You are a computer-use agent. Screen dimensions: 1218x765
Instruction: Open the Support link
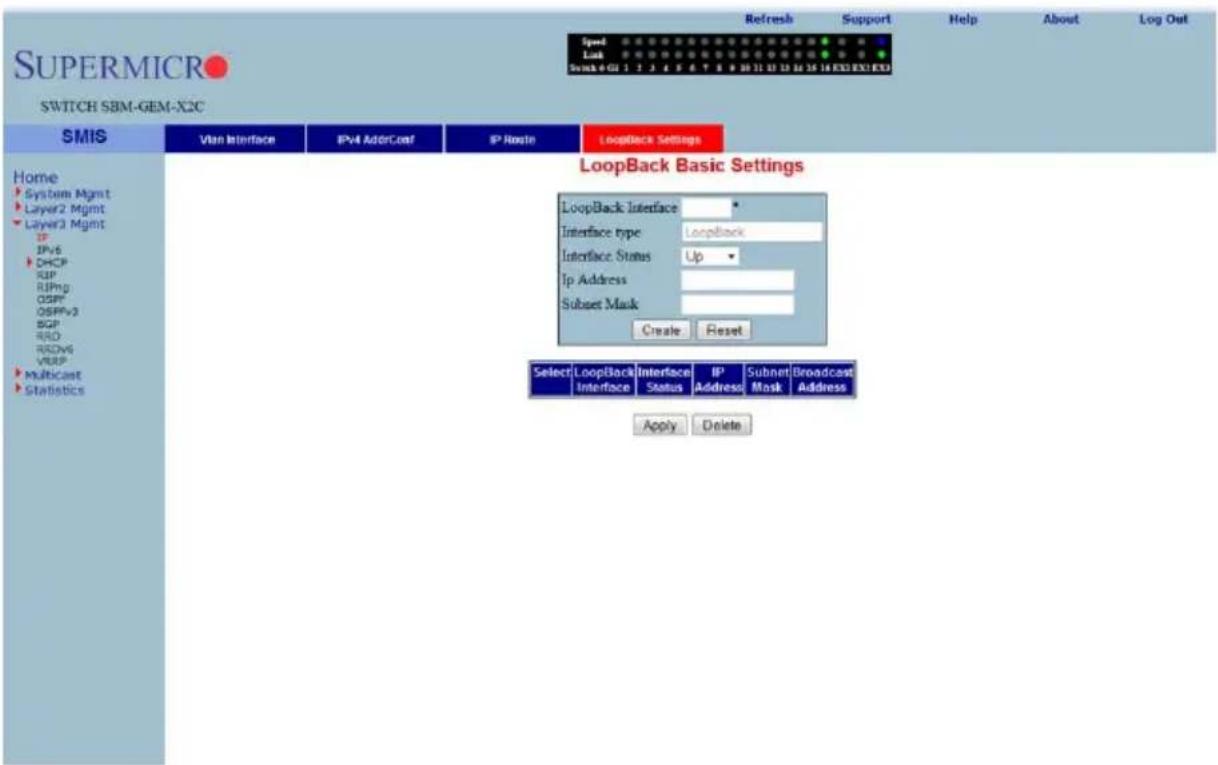(866, 19)
